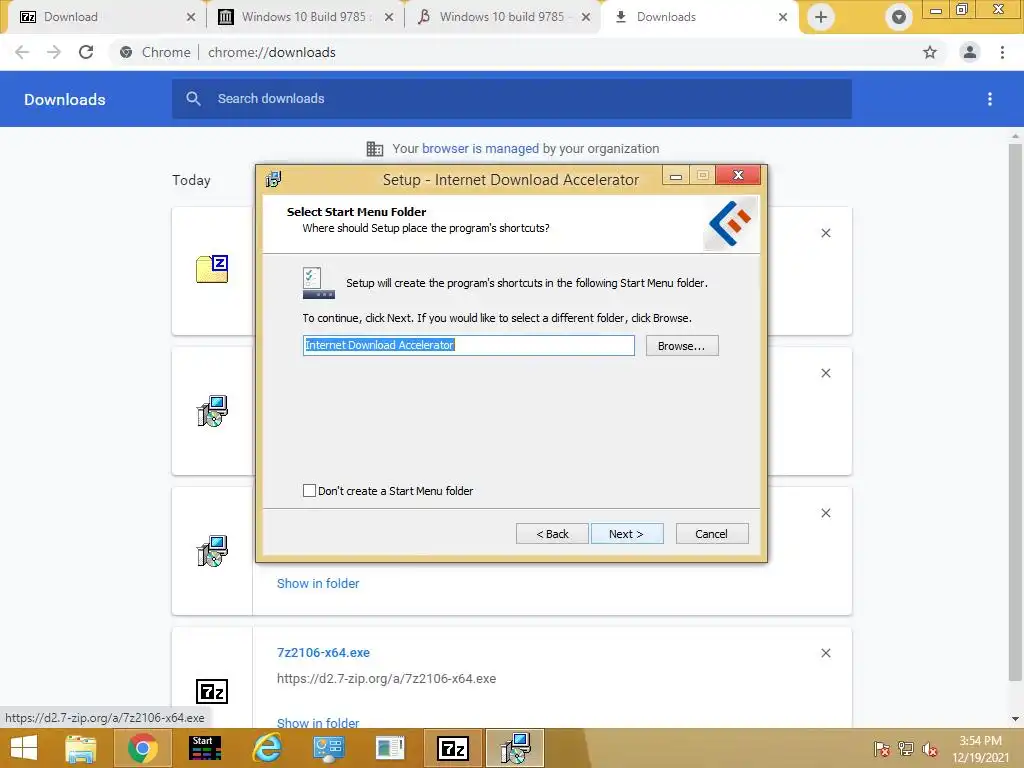Click the setup installer taskbar icon

click(515, 748)
